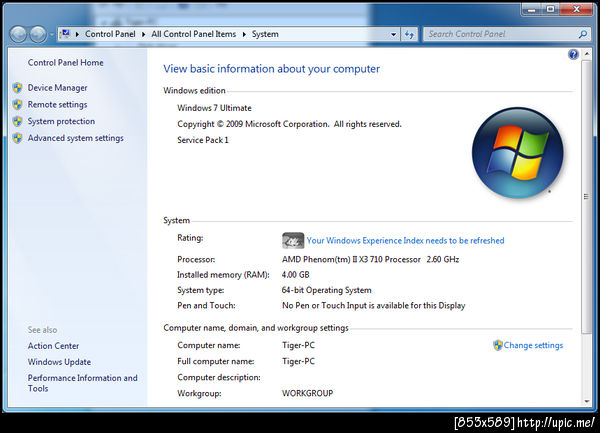Select System in the breadcrumb path
The width and height of the screenshot is (600, 433).
point(265,34)
